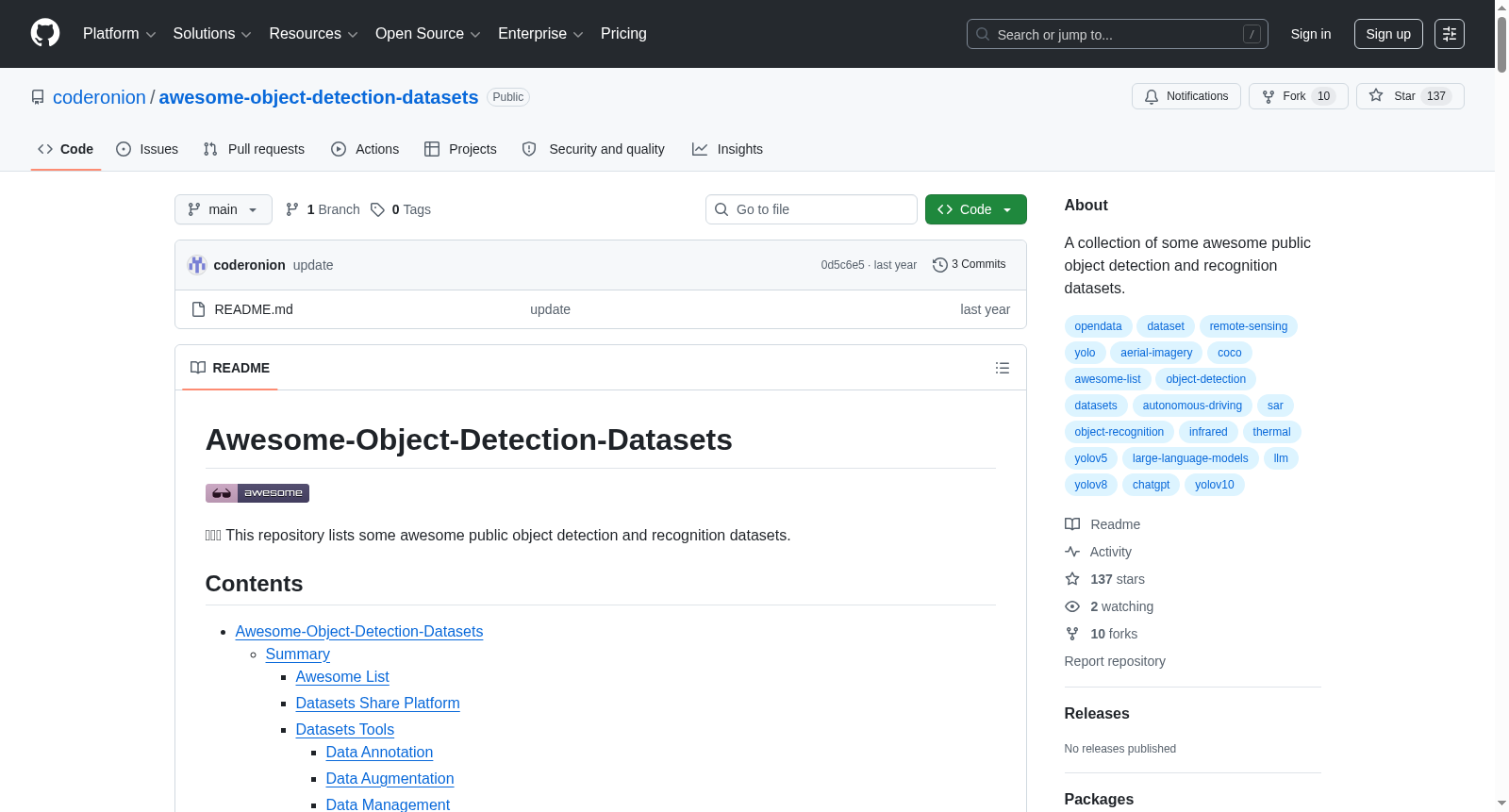This screenshot has width=1509, height=812.
Task: Open the Data Annotation link
Action: coord(379,753)
